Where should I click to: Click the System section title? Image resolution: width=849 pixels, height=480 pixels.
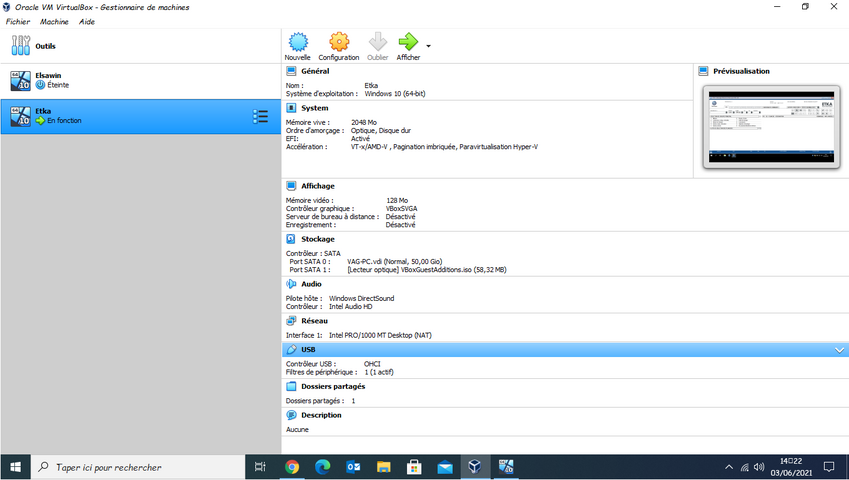click(315, 108)
